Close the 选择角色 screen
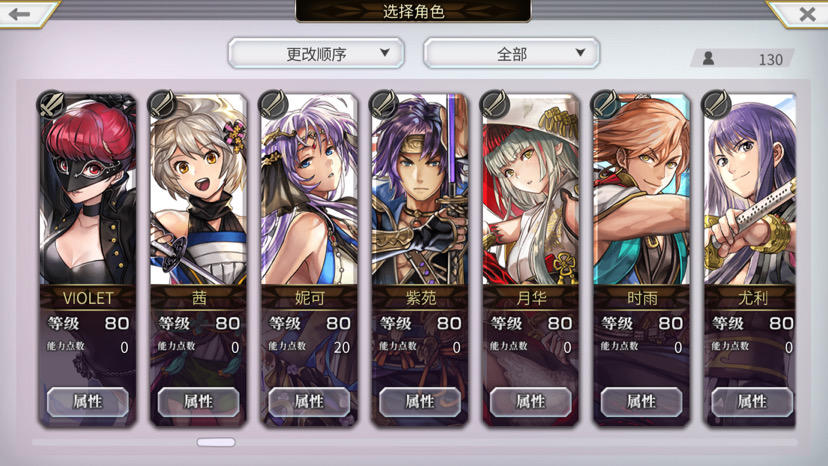 pyautogui.click(x=807, y=14)
